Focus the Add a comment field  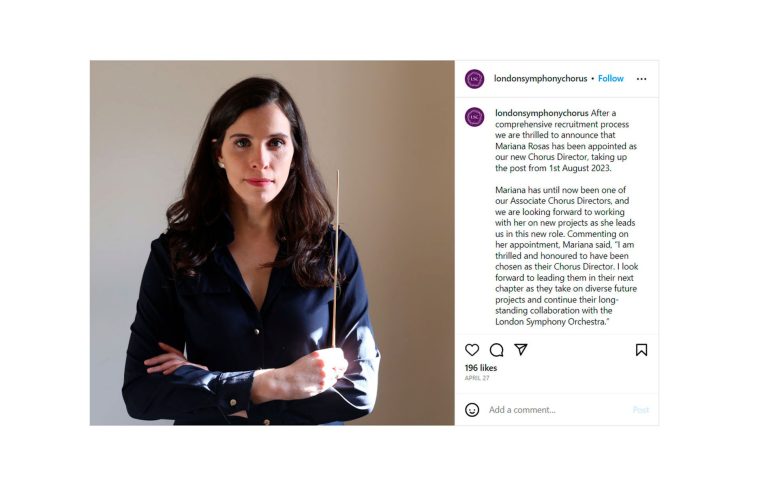pyautogui.click(x=557, y=410)
